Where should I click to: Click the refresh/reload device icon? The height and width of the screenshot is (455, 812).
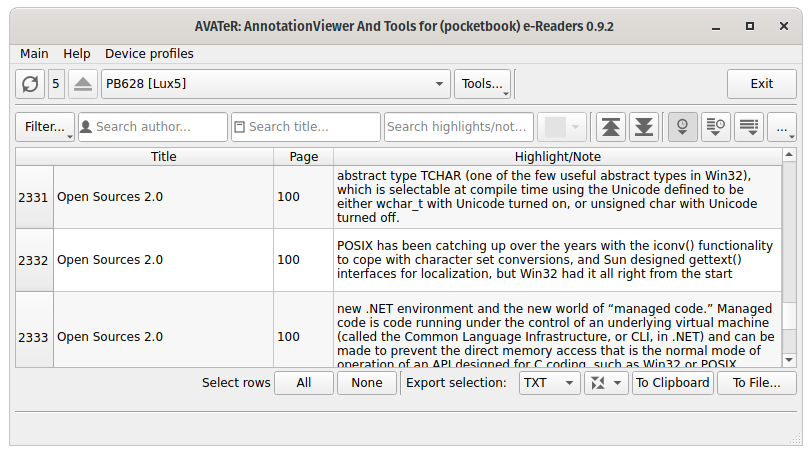[x=30, y=84]
